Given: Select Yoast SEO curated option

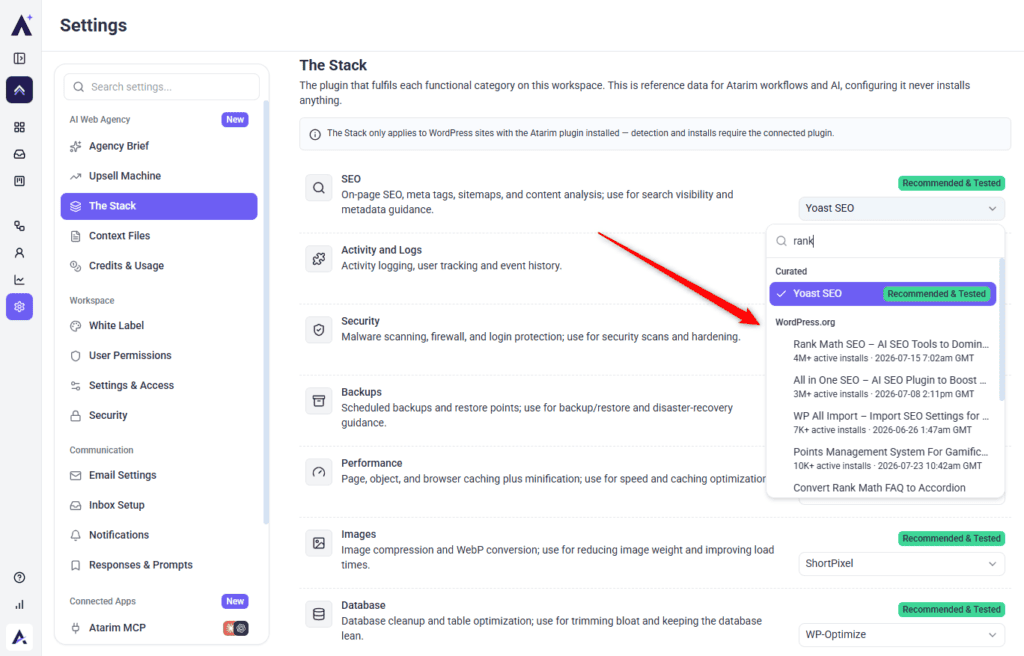Looking at the screenshot, I should [882, 294].
